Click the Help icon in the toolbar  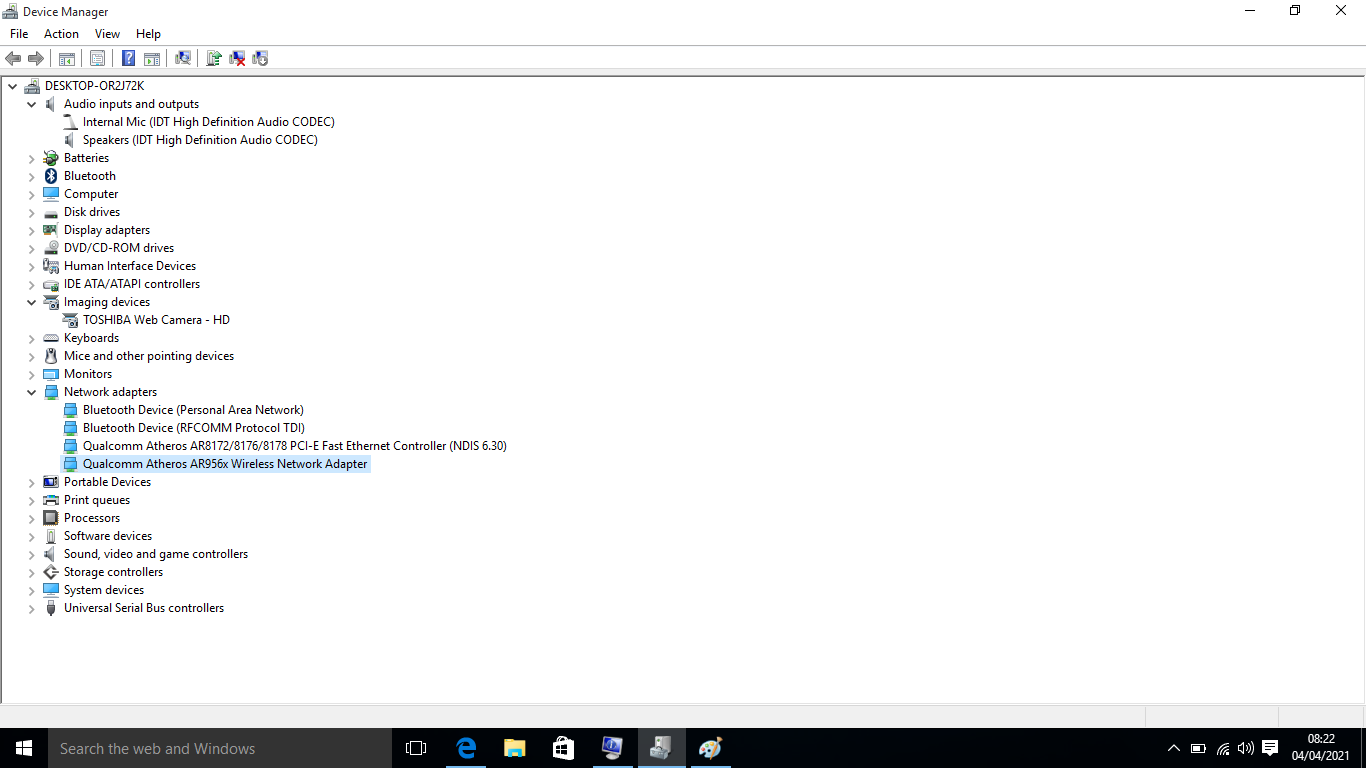pyautogui.click(x=128, y=58)
